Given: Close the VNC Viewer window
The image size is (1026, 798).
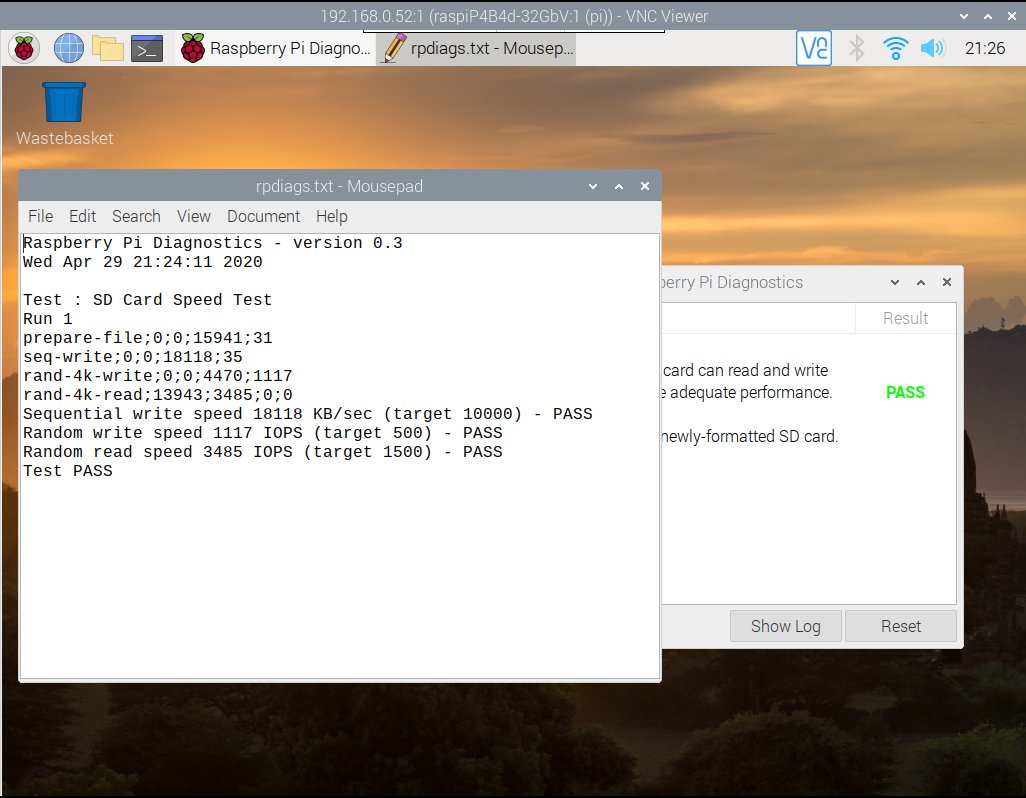Looking at the screenshot, I should [x=1012, y=16].
